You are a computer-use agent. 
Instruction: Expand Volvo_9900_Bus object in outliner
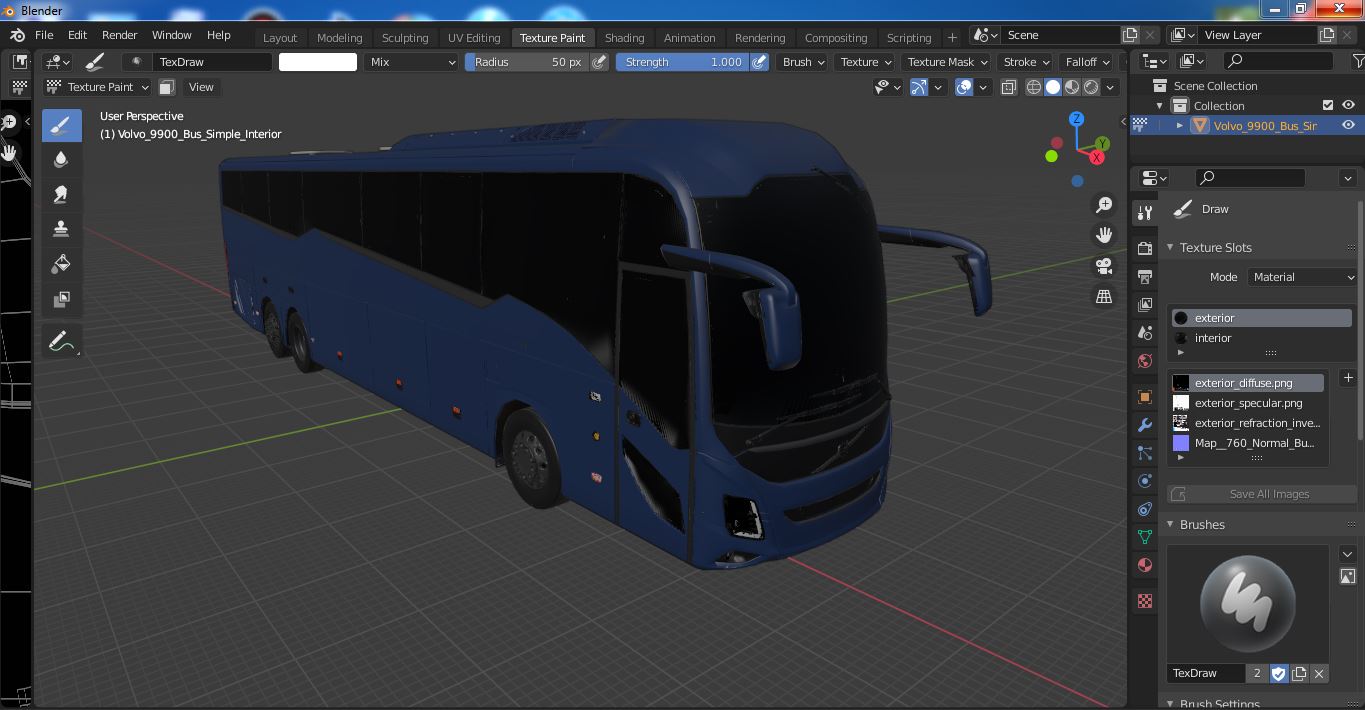click(x=1180, y=125)
